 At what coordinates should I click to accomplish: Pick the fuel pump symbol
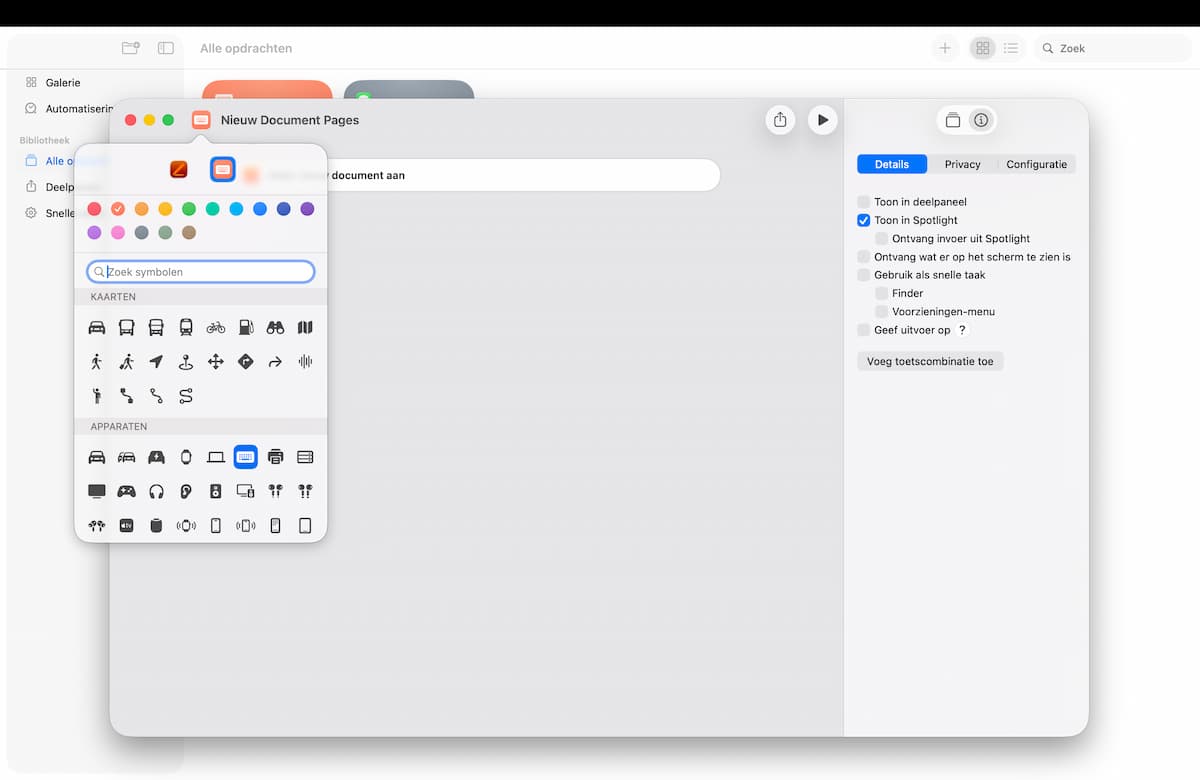coord(246,327)
